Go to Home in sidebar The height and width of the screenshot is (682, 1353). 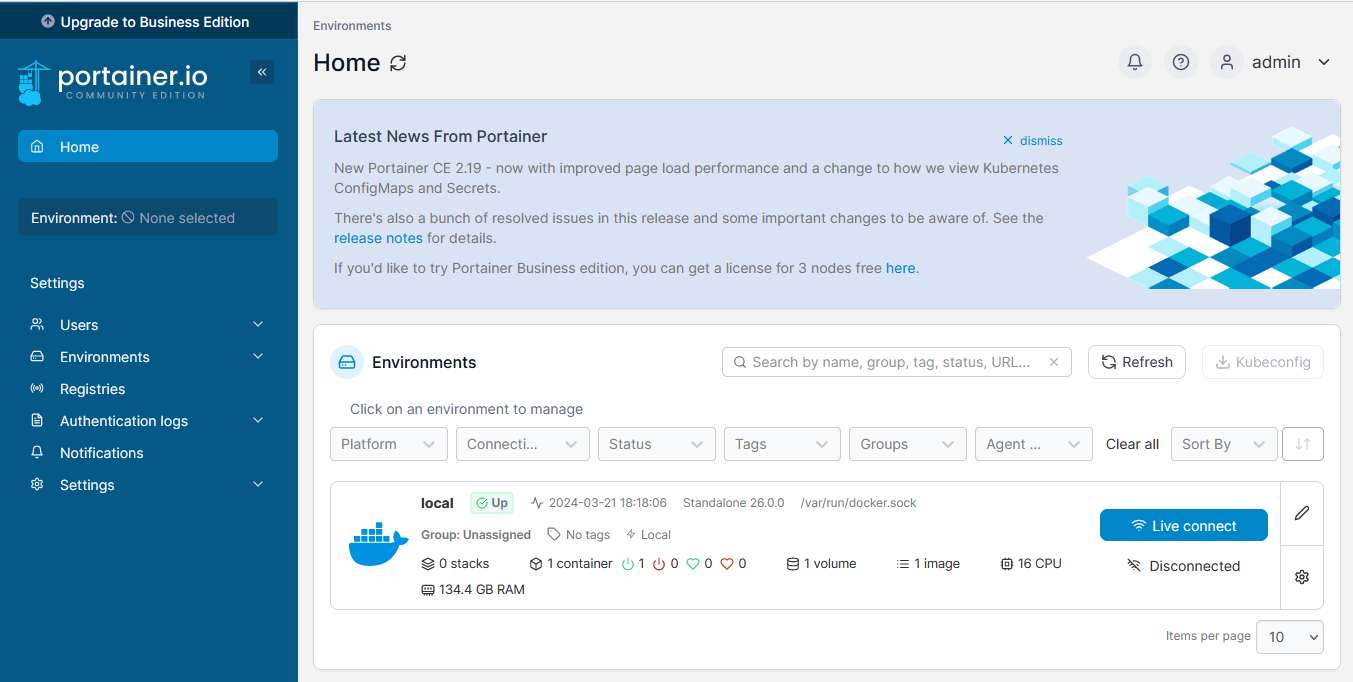148,147
